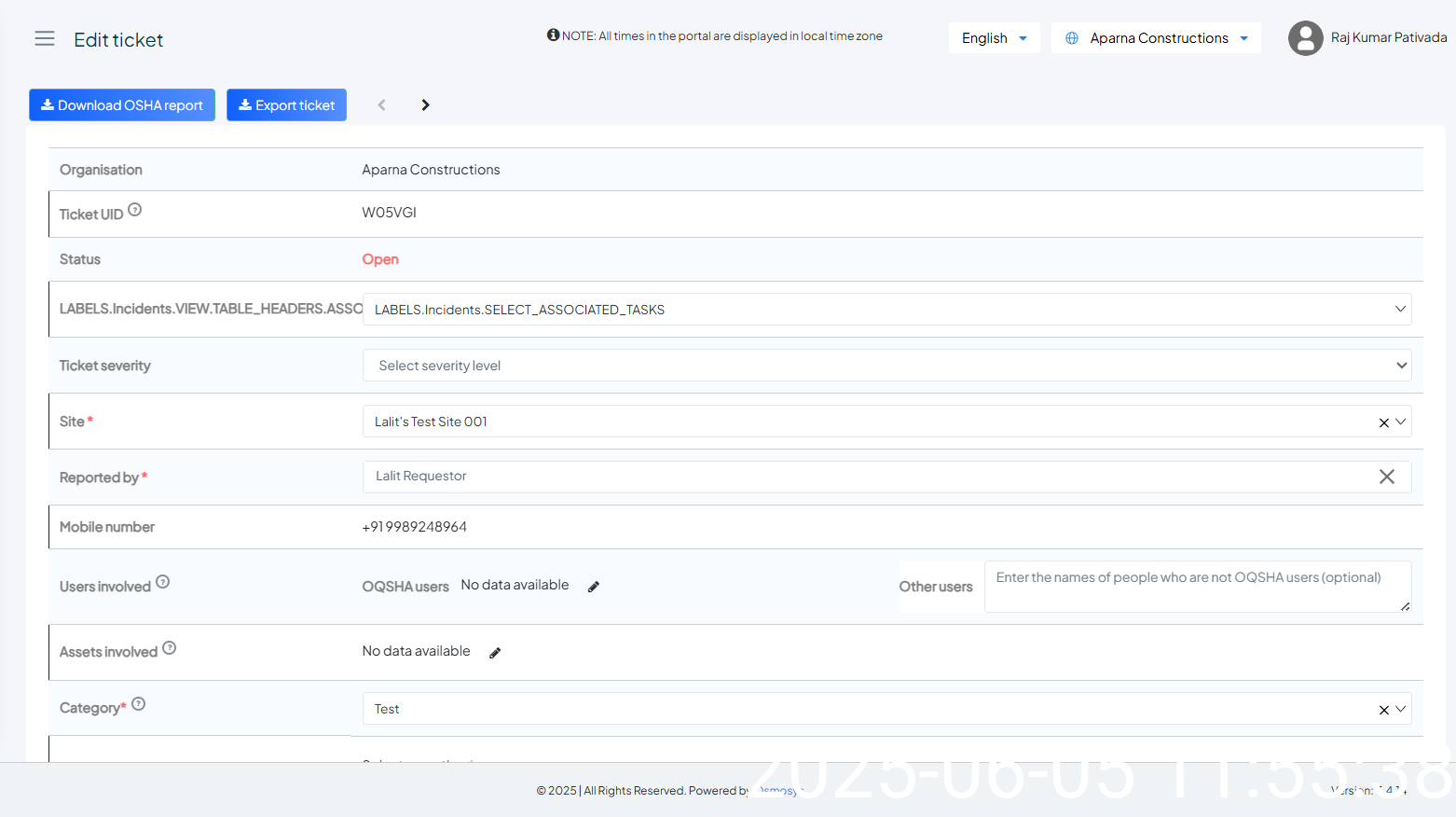Clear the selected Category value

(1383, 710)
